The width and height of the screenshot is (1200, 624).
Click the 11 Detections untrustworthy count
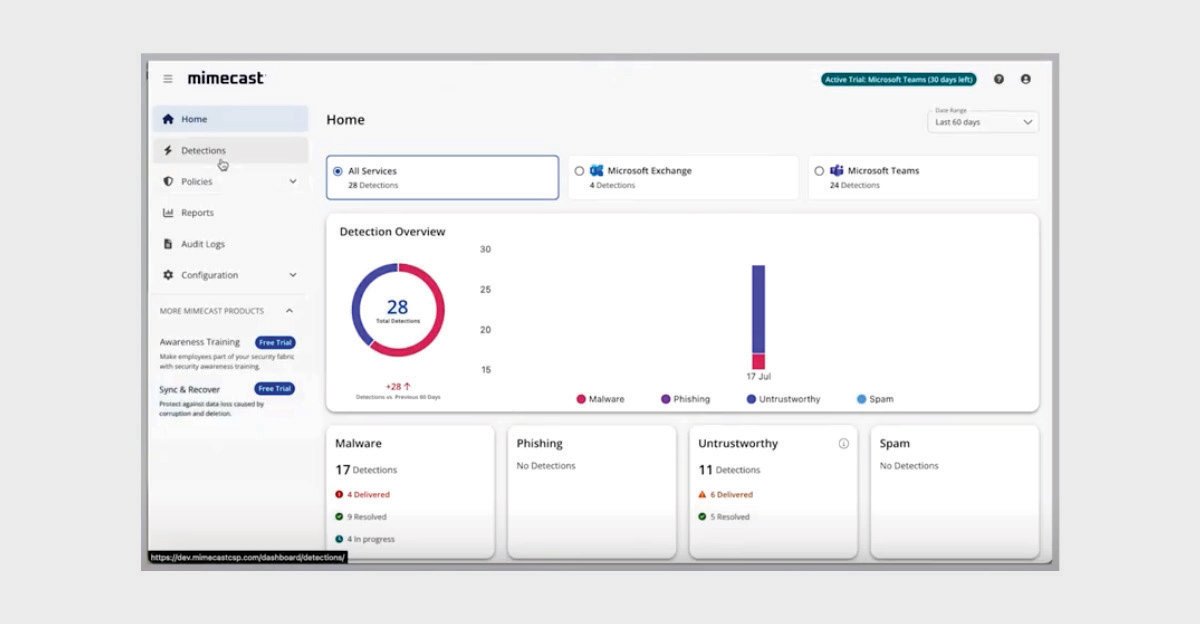[x=729, y=469]
